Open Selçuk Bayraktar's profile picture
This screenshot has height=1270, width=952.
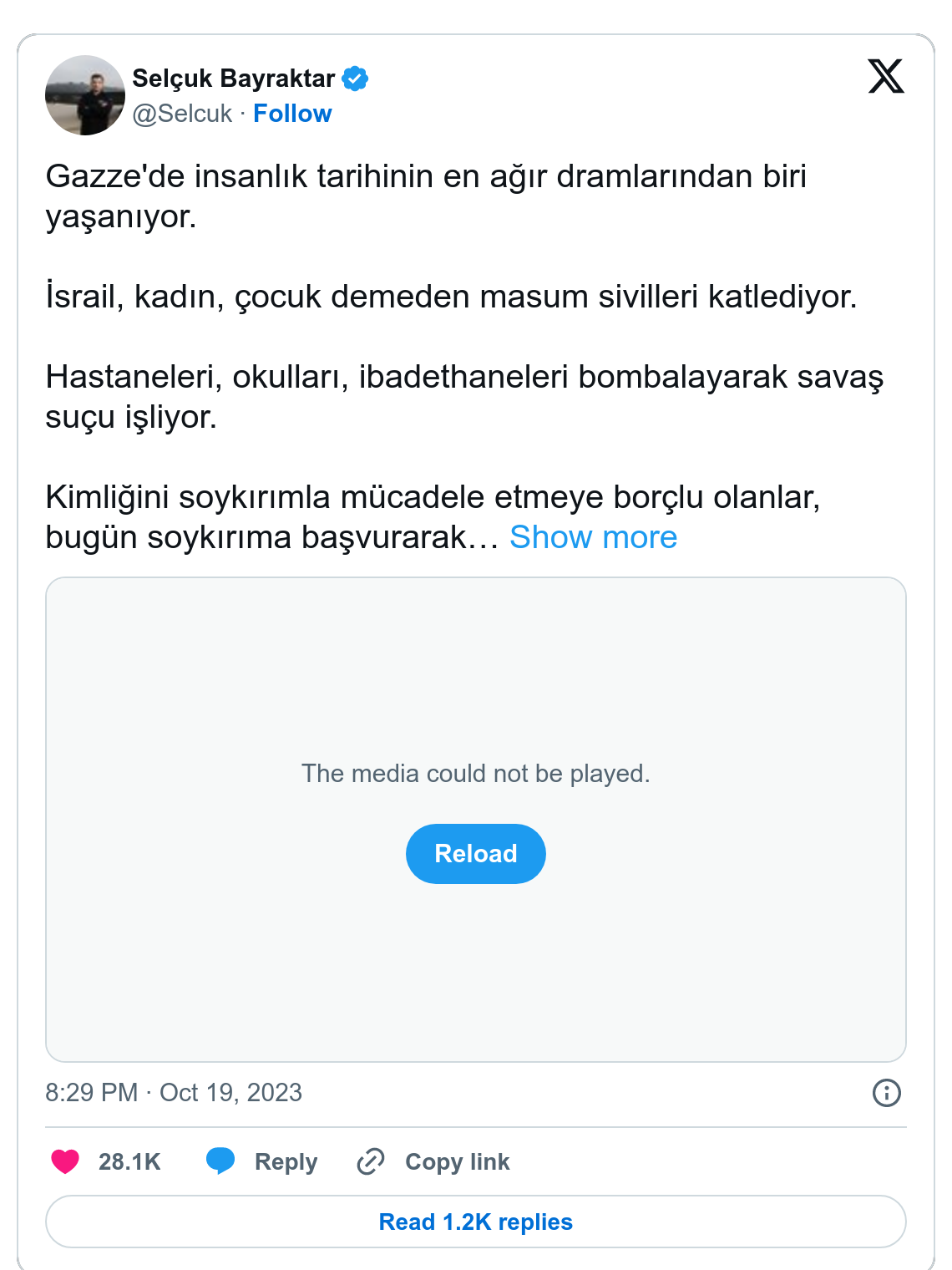click(85, 95)
